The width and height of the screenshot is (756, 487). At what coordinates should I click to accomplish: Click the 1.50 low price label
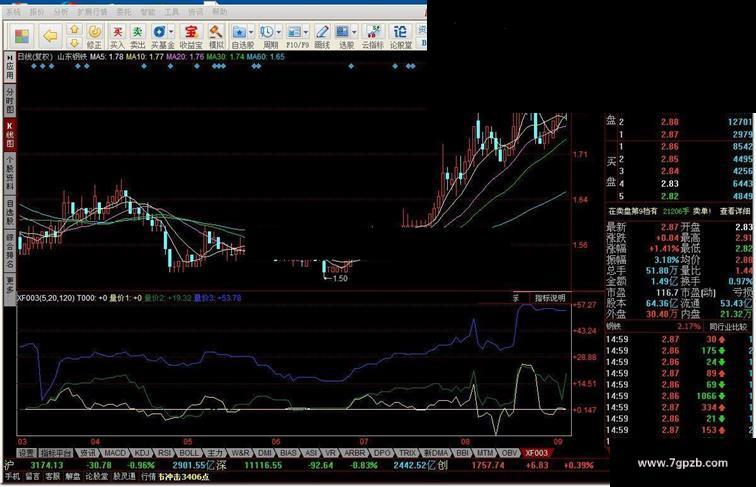point(340,278)
